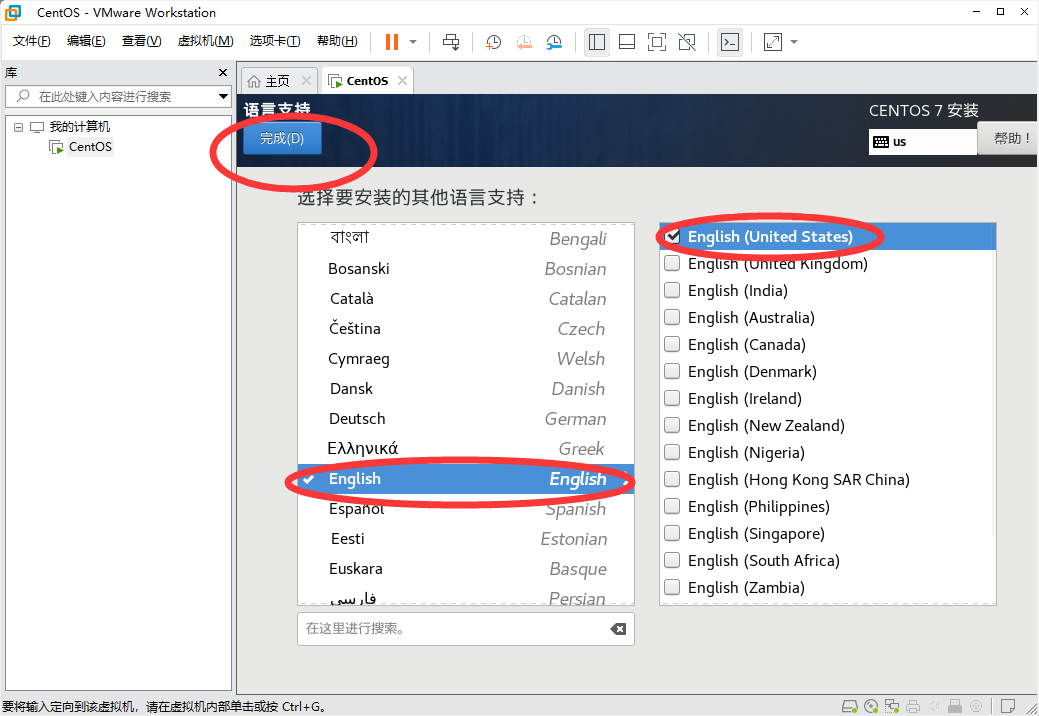1039x716 pixels.
Task: Close the CentOS tab
Action: pos(402,80)
